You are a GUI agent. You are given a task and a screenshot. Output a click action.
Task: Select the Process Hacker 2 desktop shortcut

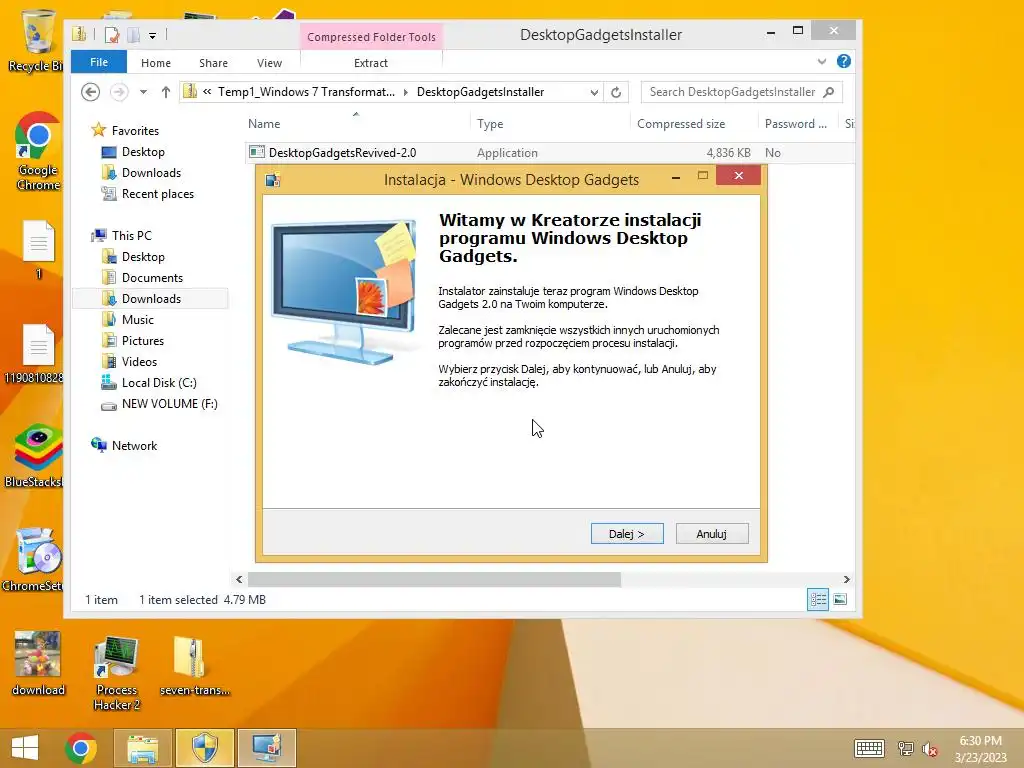click(117, 673)
